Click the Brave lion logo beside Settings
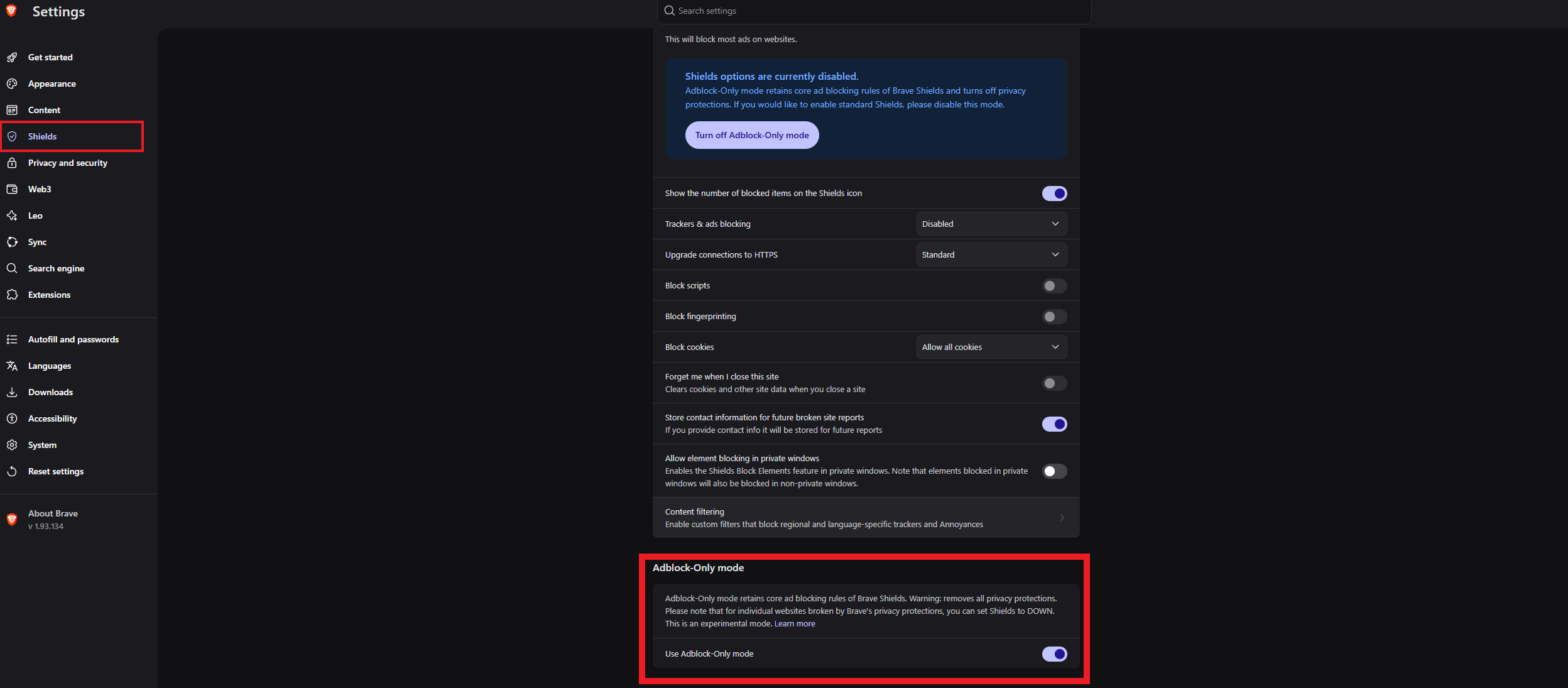The image size is (1568, 688). (11, 11)
